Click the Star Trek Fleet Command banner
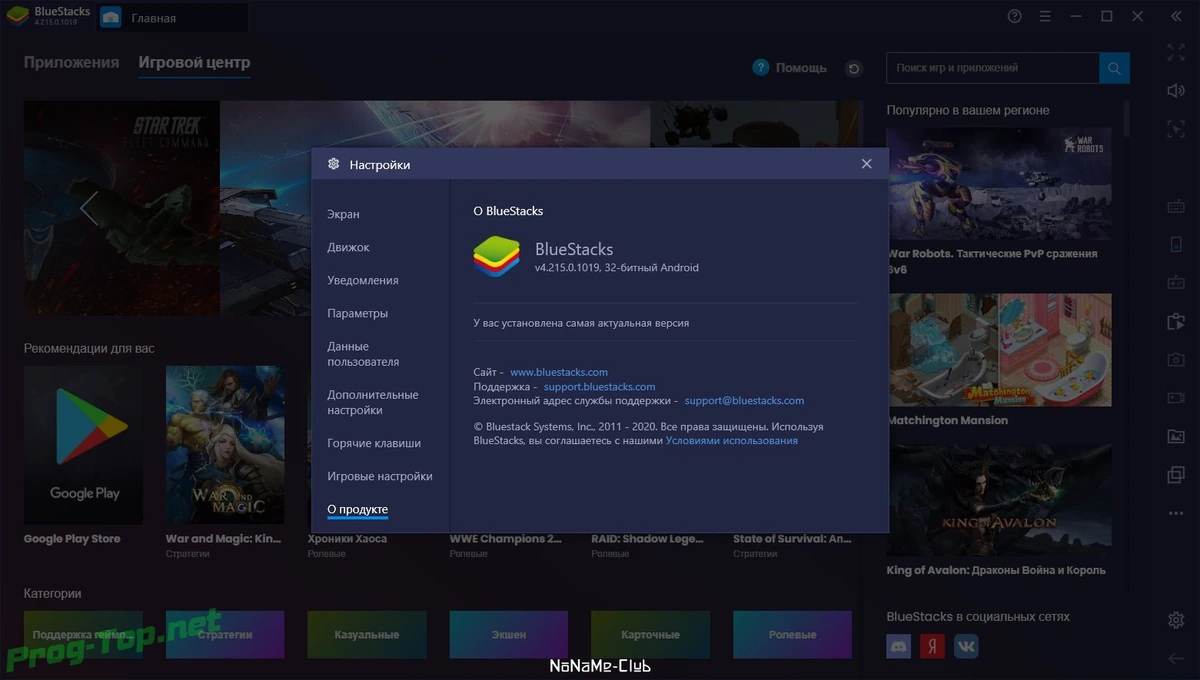This screenshot has width=1200, height=680. (122, 208)
